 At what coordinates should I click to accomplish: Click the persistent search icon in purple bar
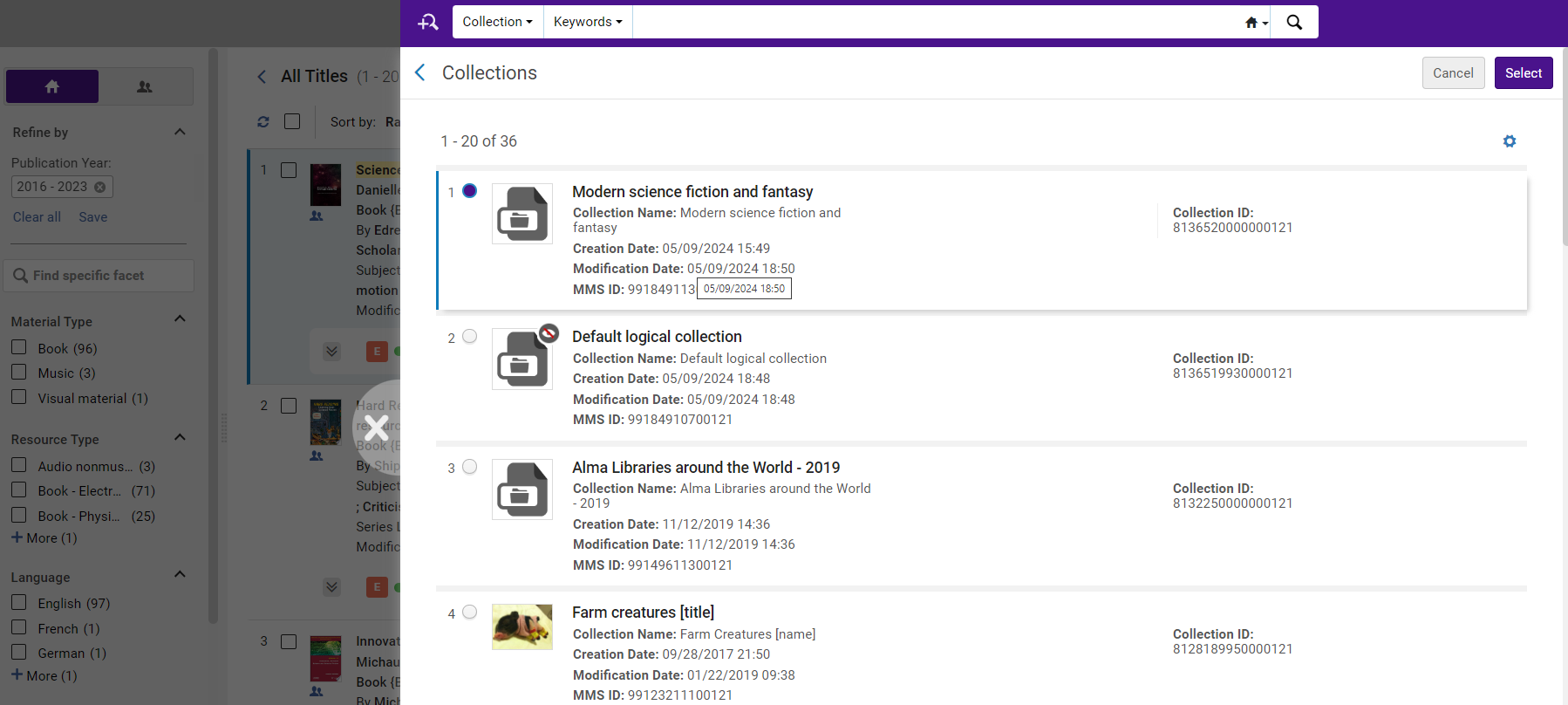[428, 22]
